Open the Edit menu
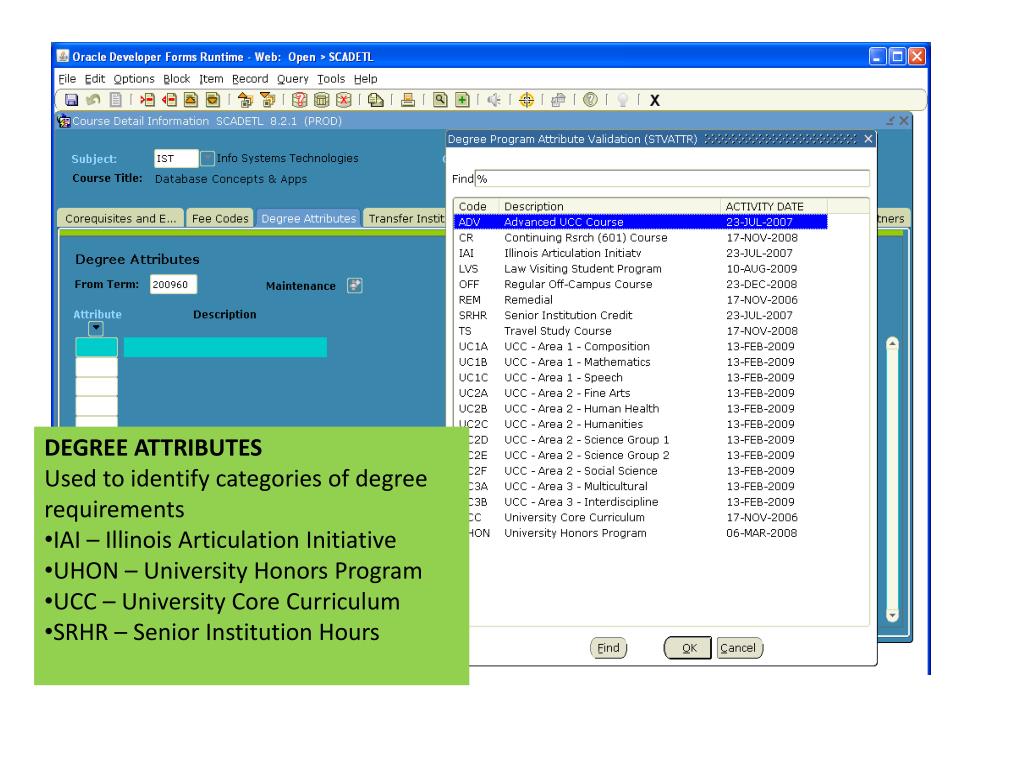 point(95,79)
